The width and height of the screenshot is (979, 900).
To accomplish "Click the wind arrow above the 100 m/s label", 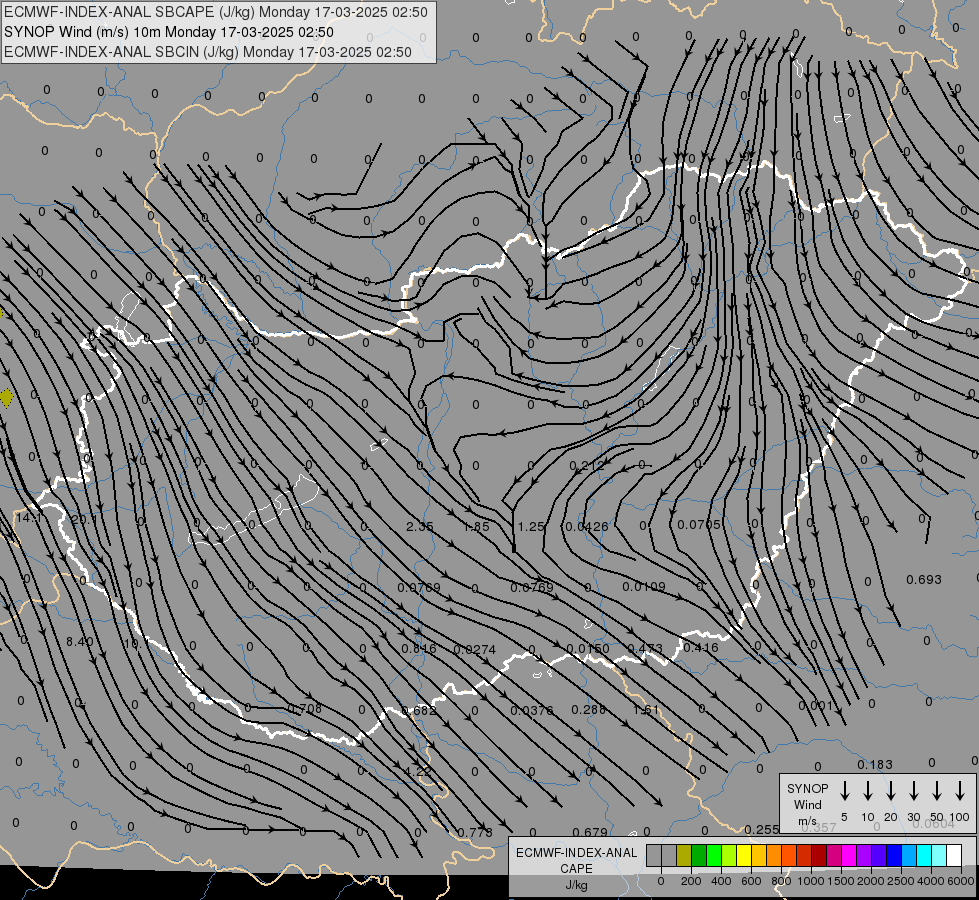I will (x=960, y=791).
